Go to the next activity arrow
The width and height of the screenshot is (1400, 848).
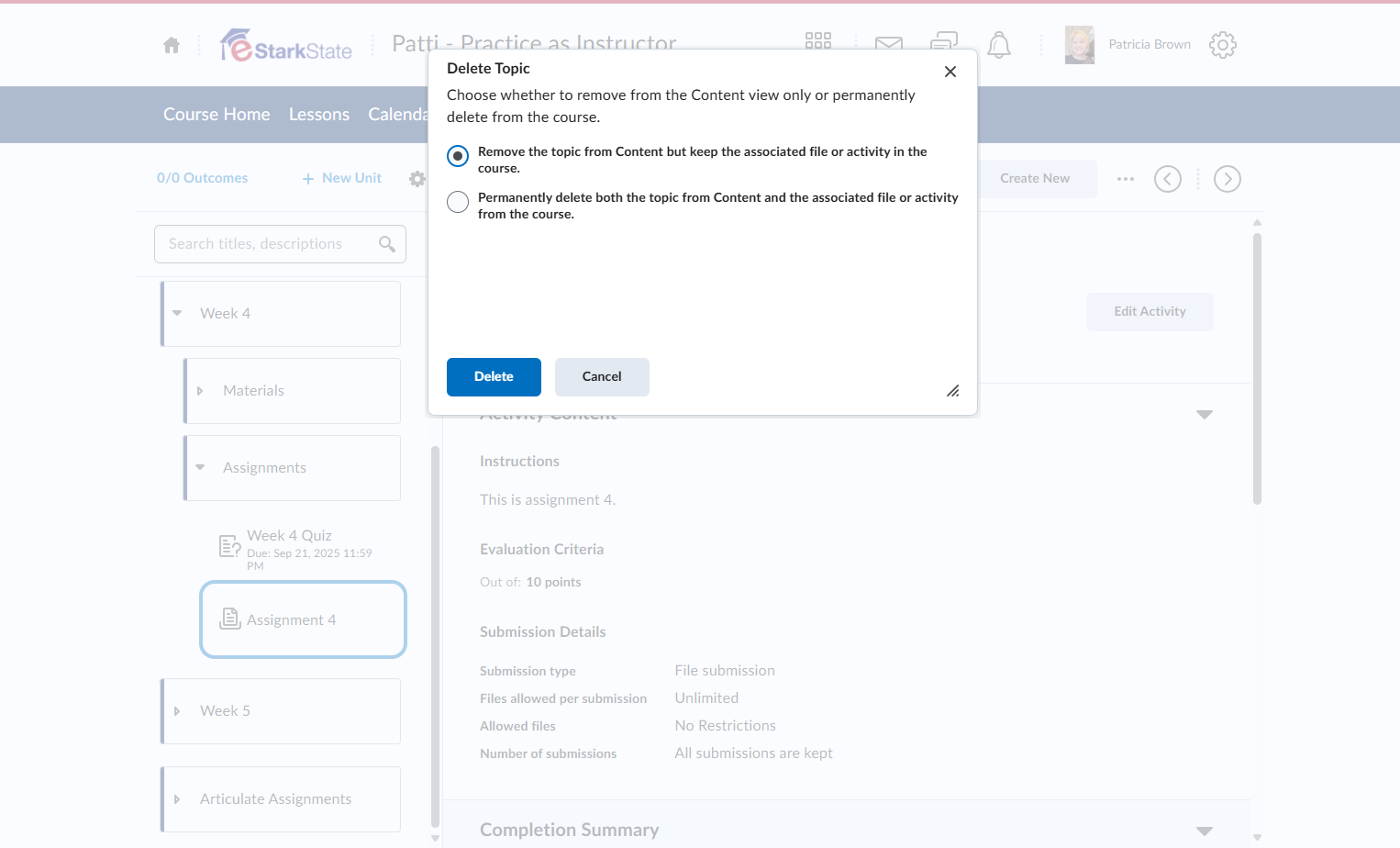[x=1228, y=179]
